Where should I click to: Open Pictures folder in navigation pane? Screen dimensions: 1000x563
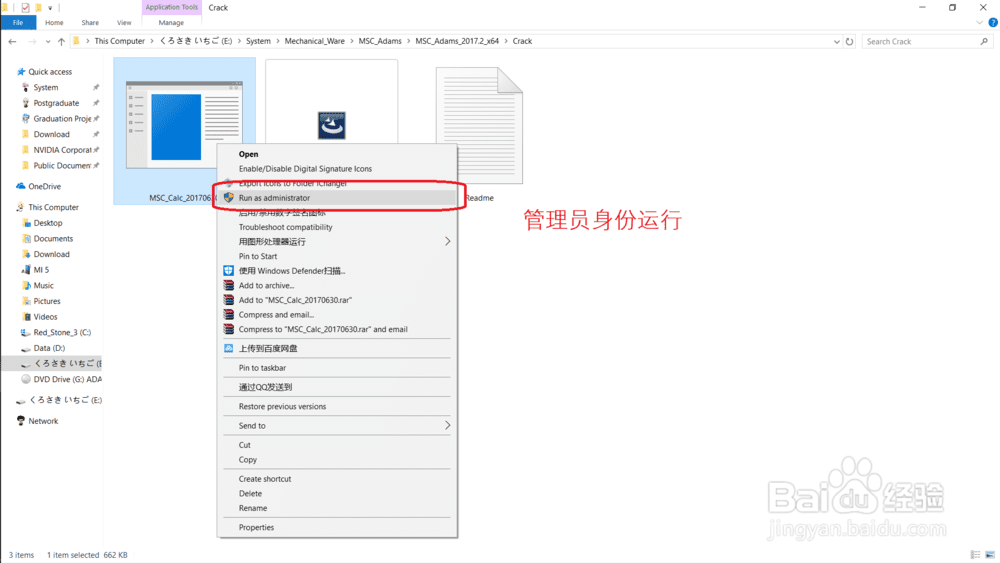(47, 301)
